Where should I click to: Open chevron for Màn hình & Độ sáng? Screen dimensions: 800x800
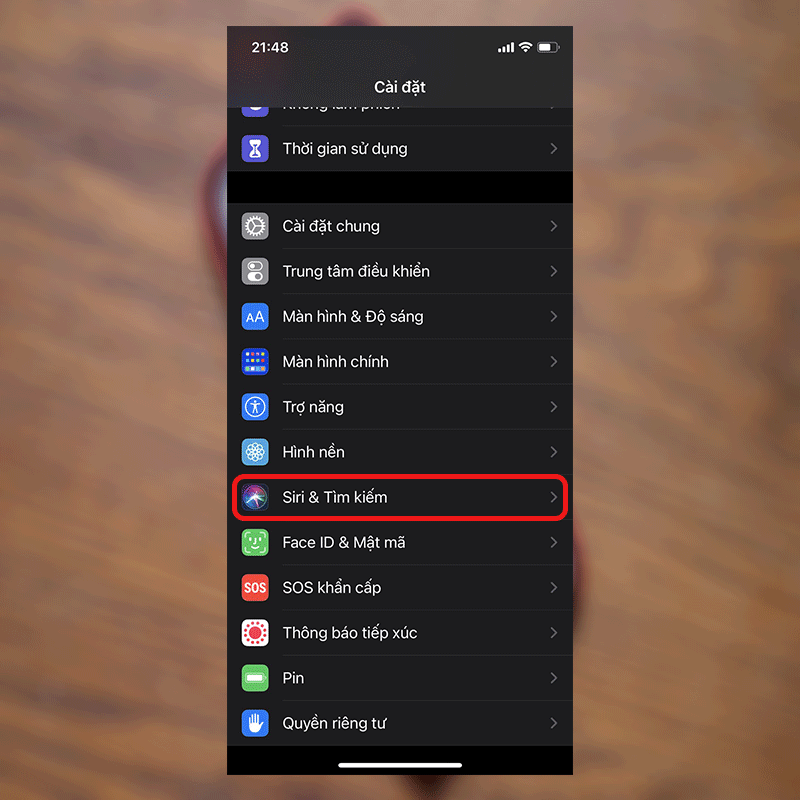click(x=554, y=316)
